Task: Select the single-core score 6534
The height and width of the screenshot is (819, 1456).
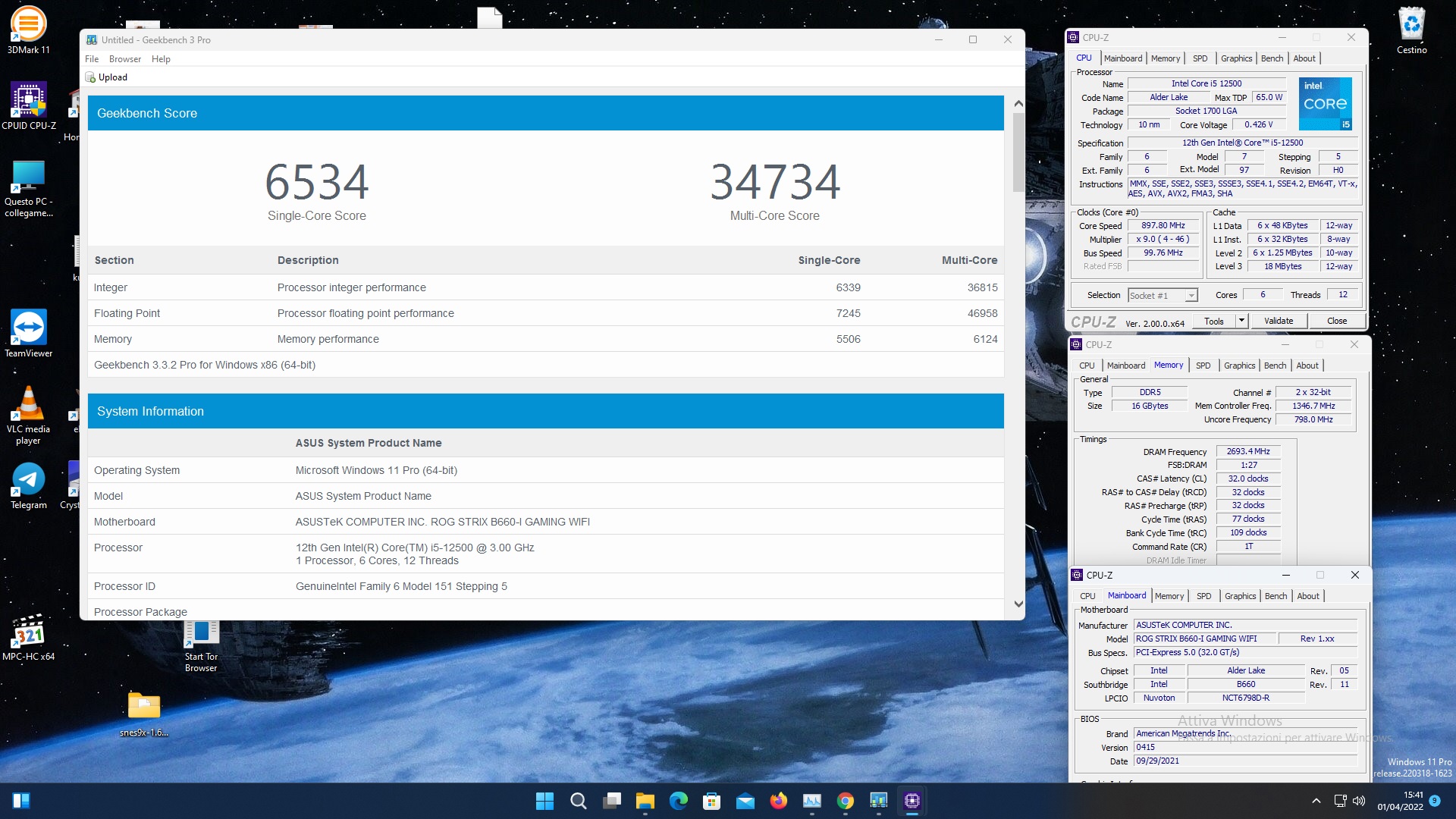Action: [x=316, y=182]
